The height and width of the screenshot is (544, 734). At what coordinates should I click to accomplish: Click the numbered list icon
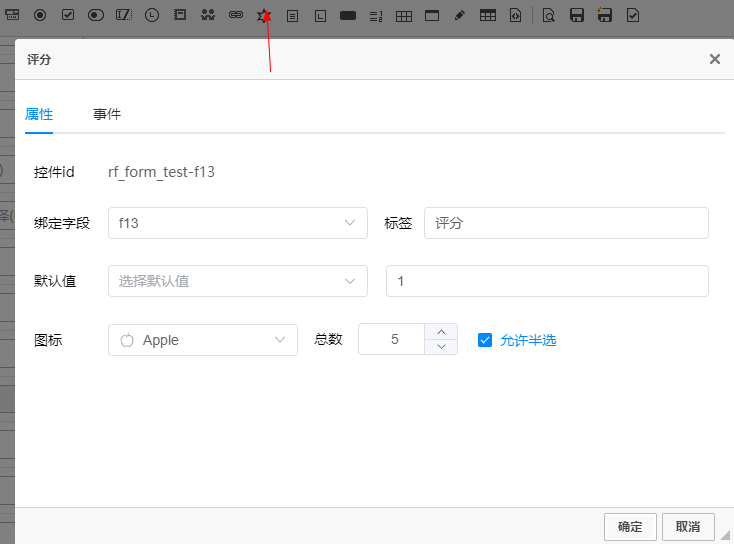[376, 16]
